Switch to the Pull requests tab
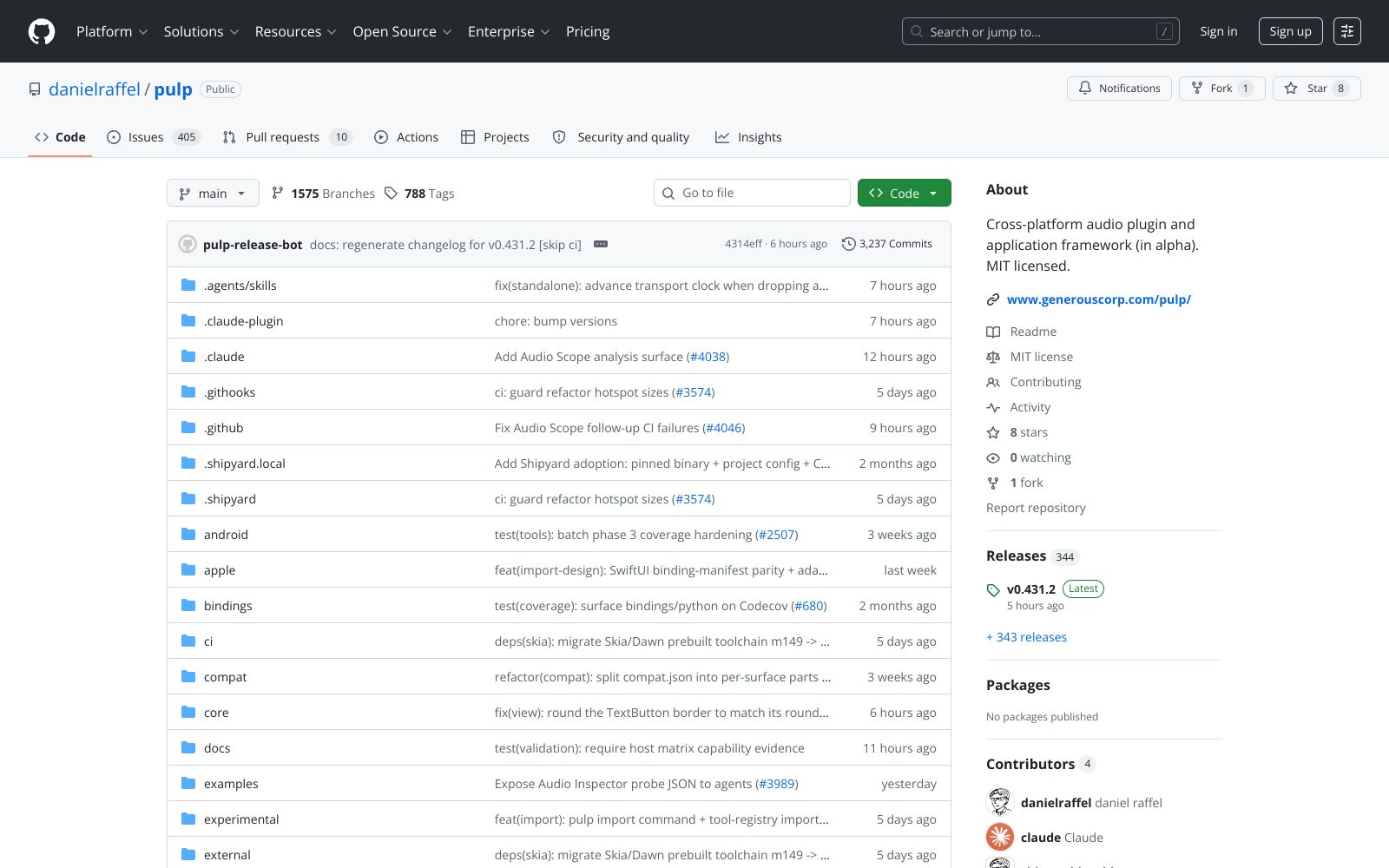Screen dimensions: 1389x868 (x=287, y=137)
